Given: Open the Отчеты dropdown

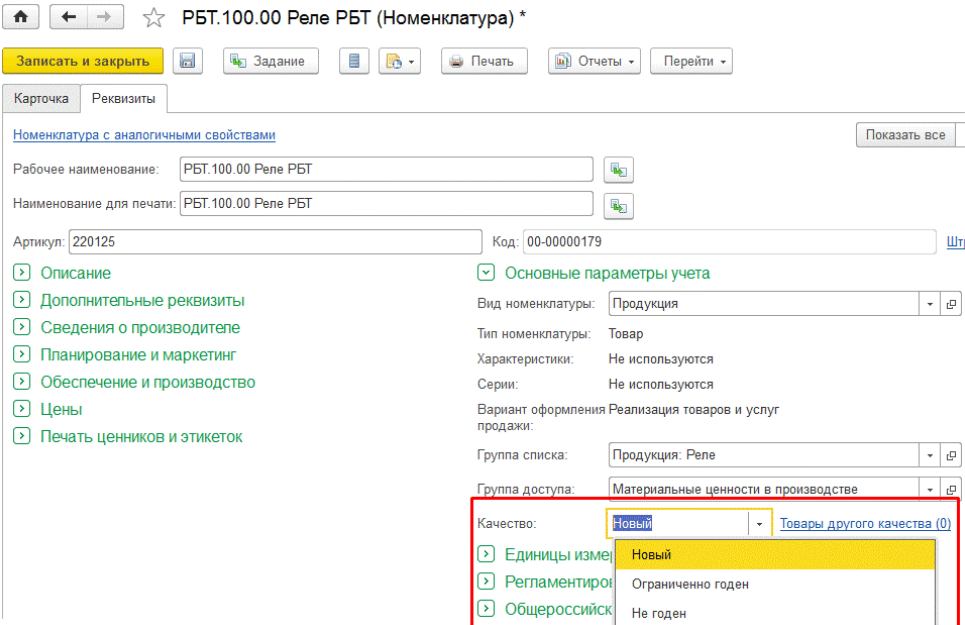Looking at the screenshot, I should (x=594, y=60).
